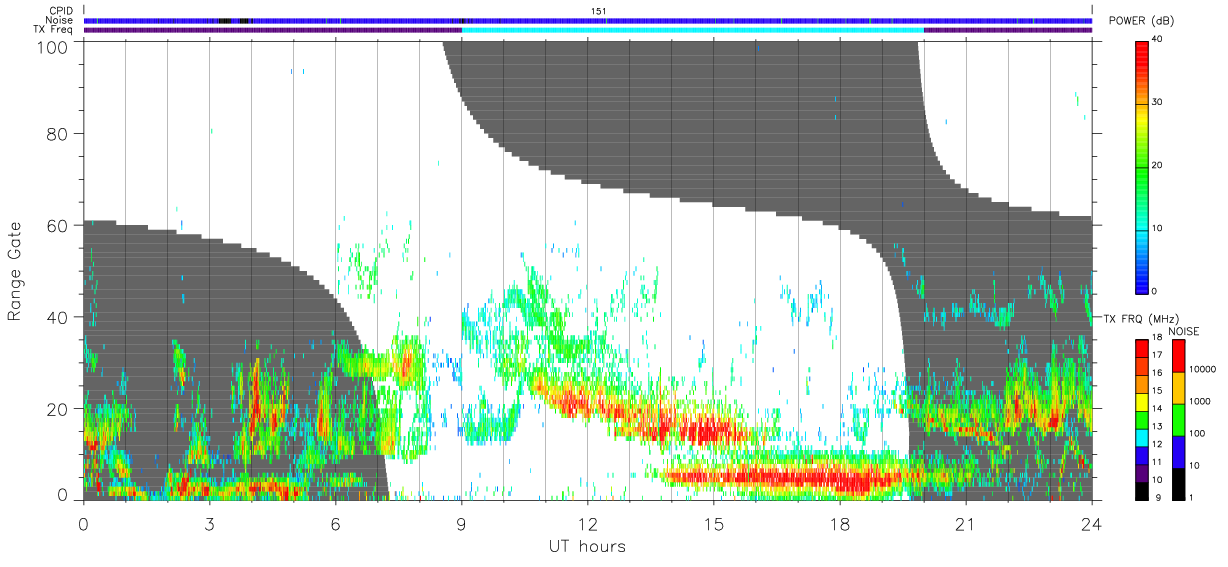Screen dimensions: 1228x567
Task: Click the 'Range Gate' axis title
Action: pyautogui.click(x=14, y=270)
